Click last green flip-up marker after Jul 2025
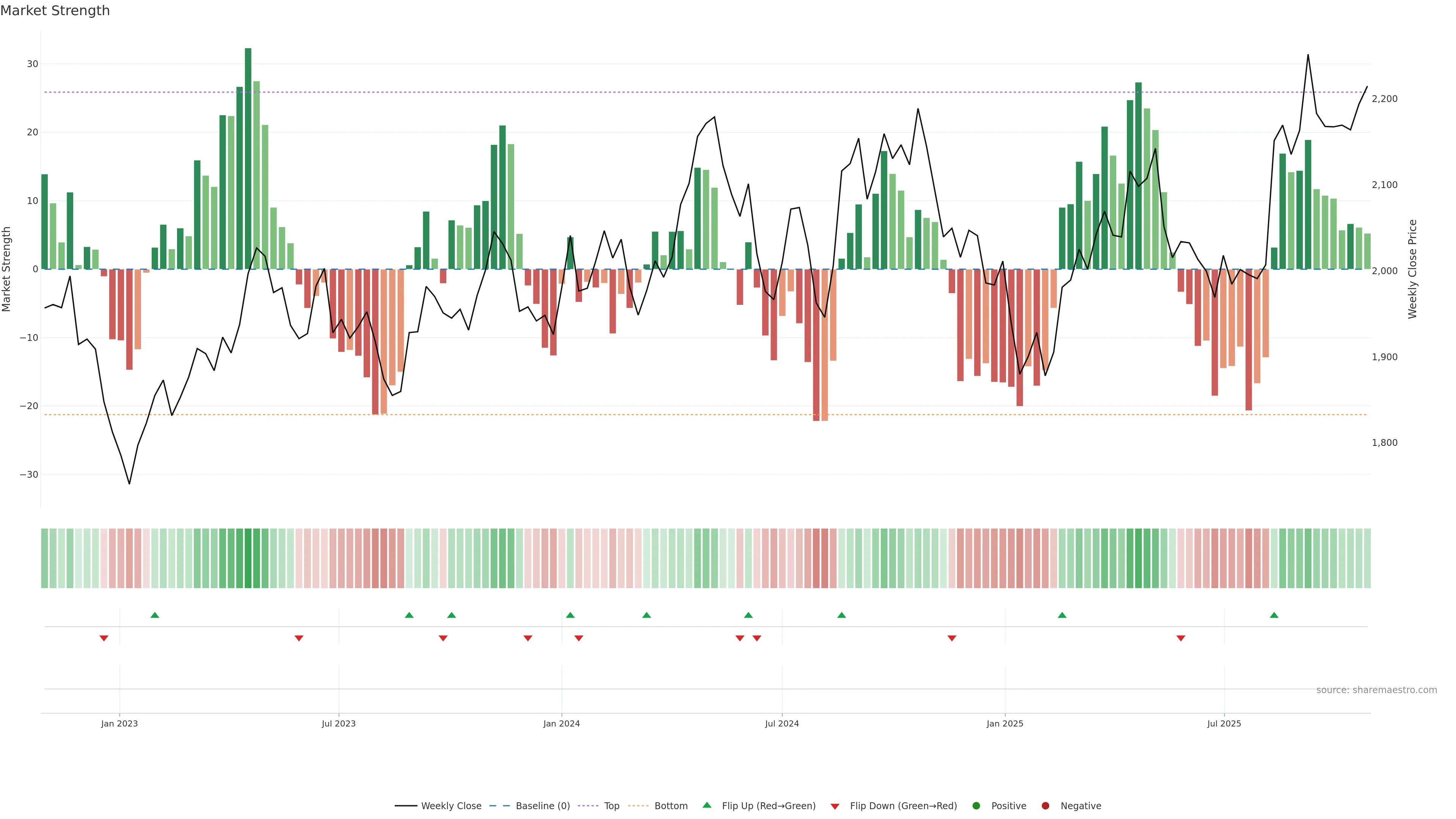This screenshot has width=1456, height=819. click(x=1274, y=615)
